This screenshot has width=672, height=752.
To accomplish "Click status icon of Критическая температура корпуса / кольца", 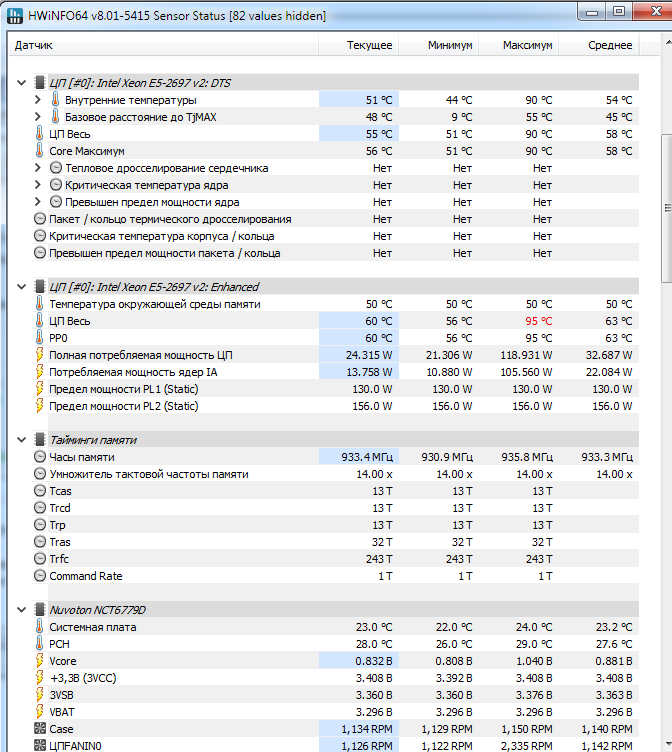I will click(40, 236).
